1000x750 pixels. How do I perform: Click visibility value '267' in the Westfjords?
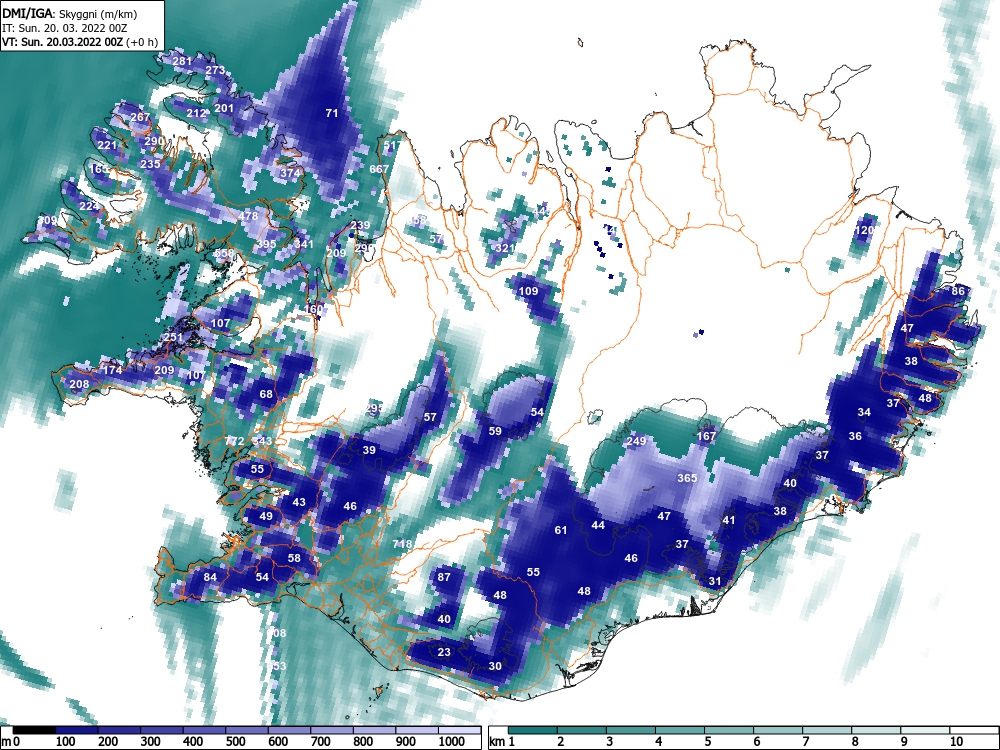coord(140,117)
